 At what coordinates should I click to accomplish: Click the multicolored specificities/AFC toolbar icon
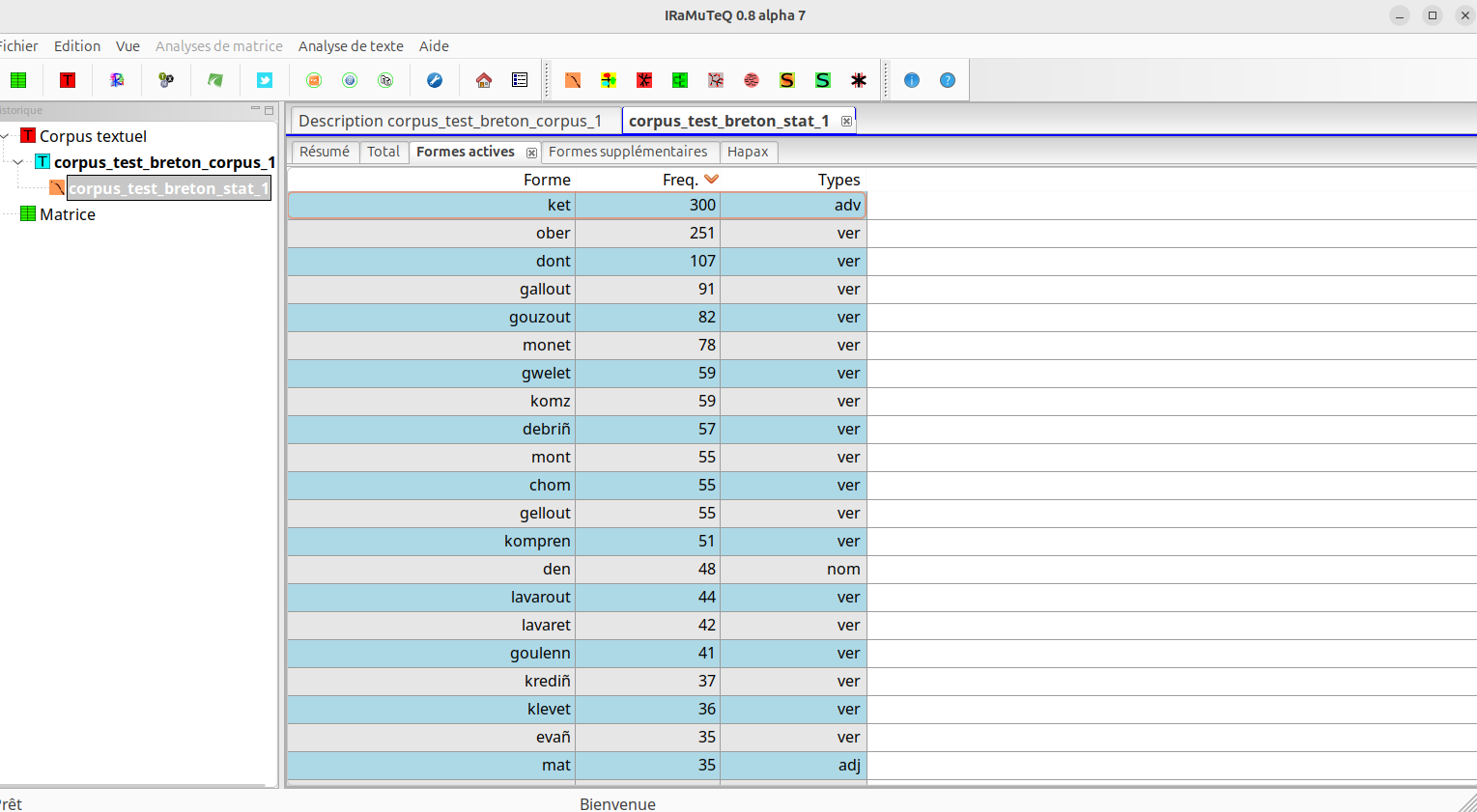pyautogui.click(x=609, y=80)
